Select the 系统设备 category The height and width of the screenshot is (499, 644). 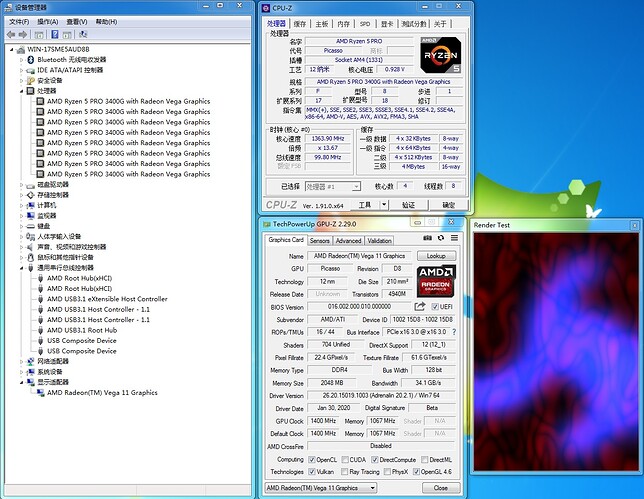[50, 372]
